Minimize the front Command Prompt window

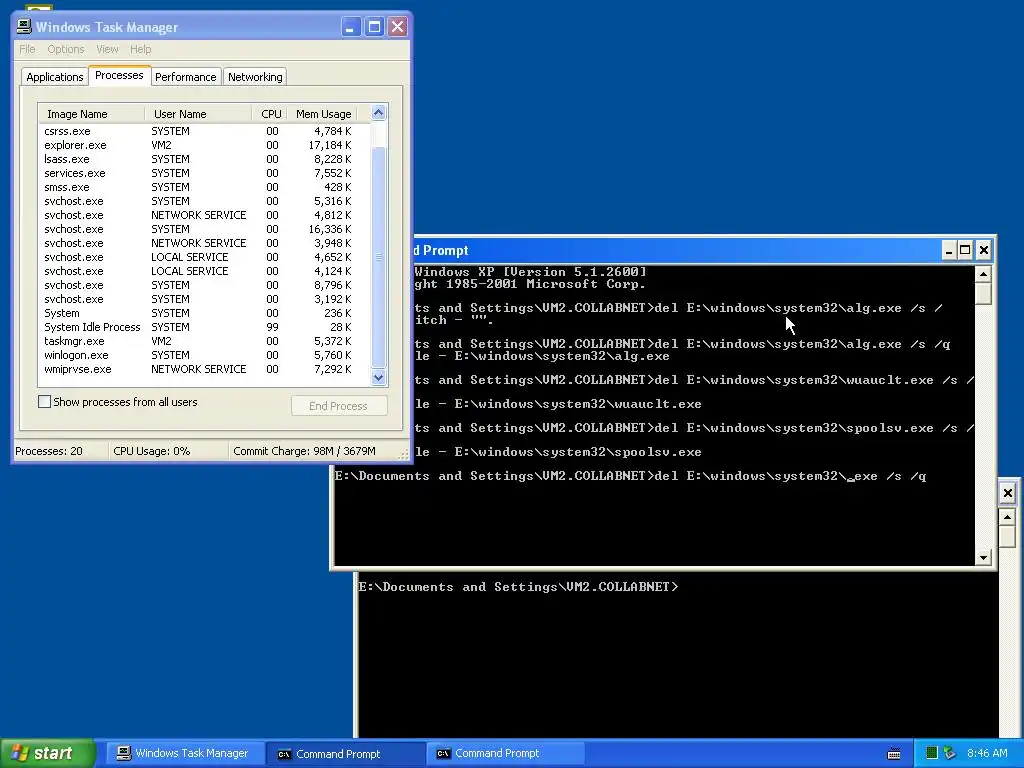click(x=948, y=250)
